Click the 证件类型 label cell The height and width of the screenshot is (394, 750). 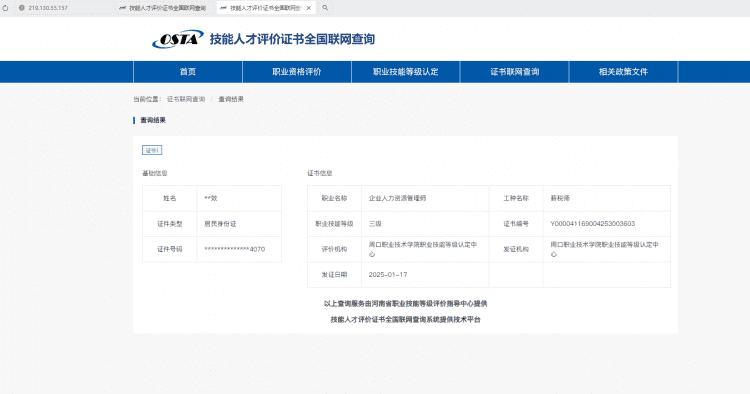click(x=170, y=224)
